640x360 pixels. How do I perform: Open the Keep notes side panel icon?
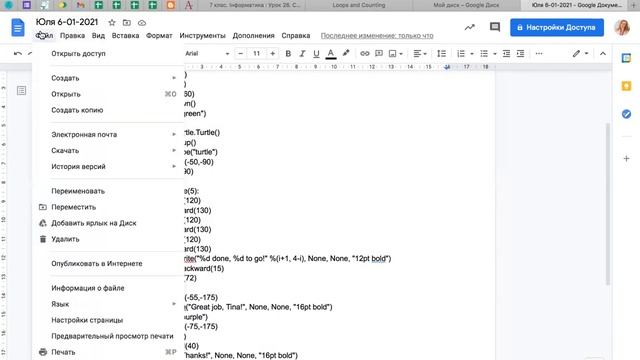point(626,86)
